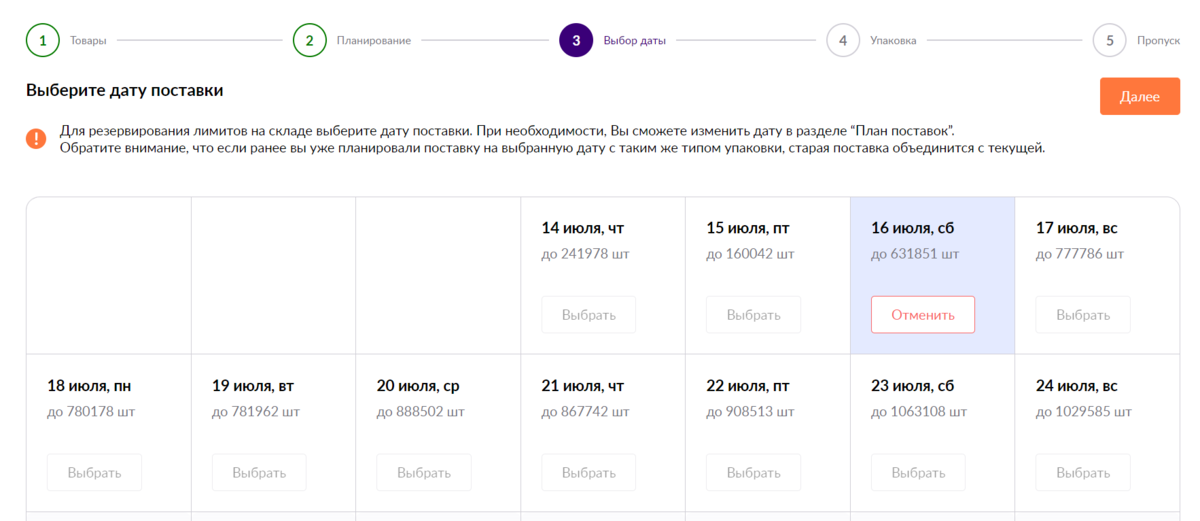Select 19 июля, вт delivery date

point(259,473)
